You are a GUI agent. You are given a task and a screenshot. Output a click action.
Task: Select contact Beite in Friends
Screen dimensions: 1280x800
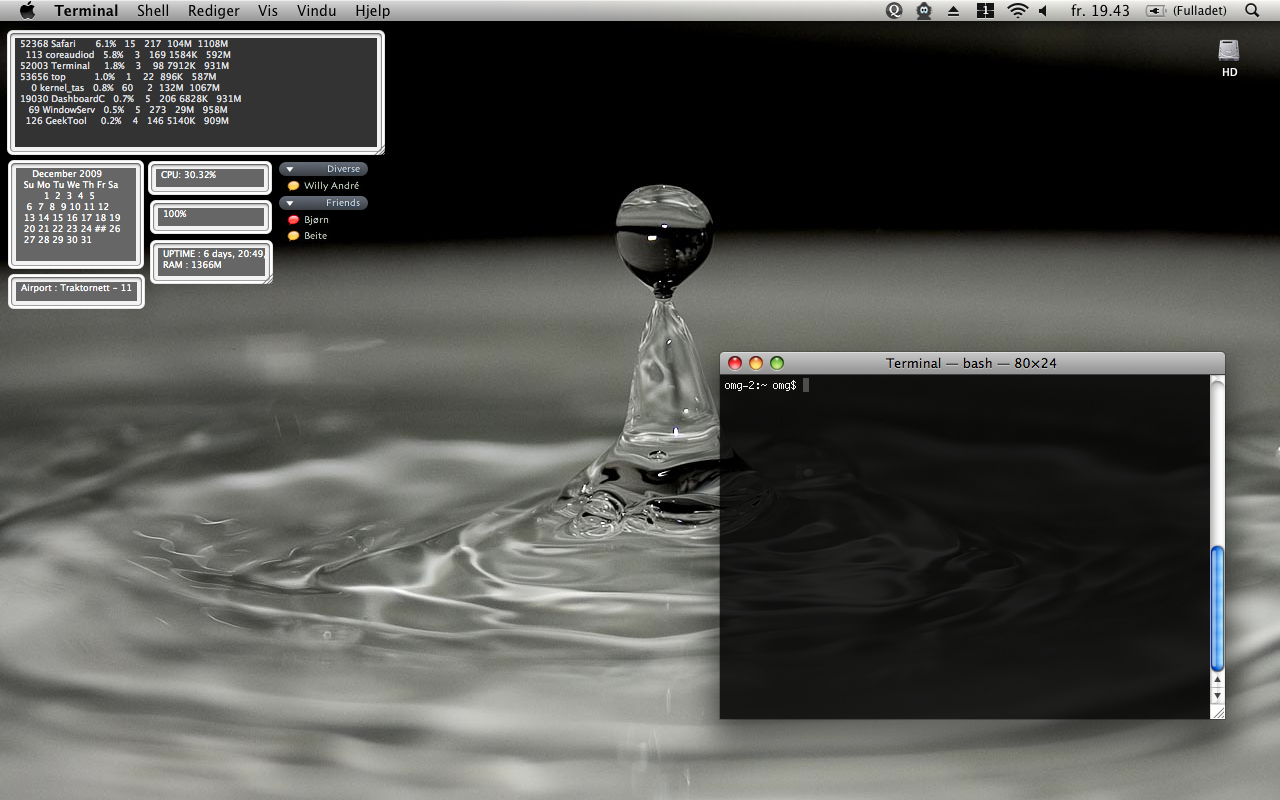click(x=315, y=236)
